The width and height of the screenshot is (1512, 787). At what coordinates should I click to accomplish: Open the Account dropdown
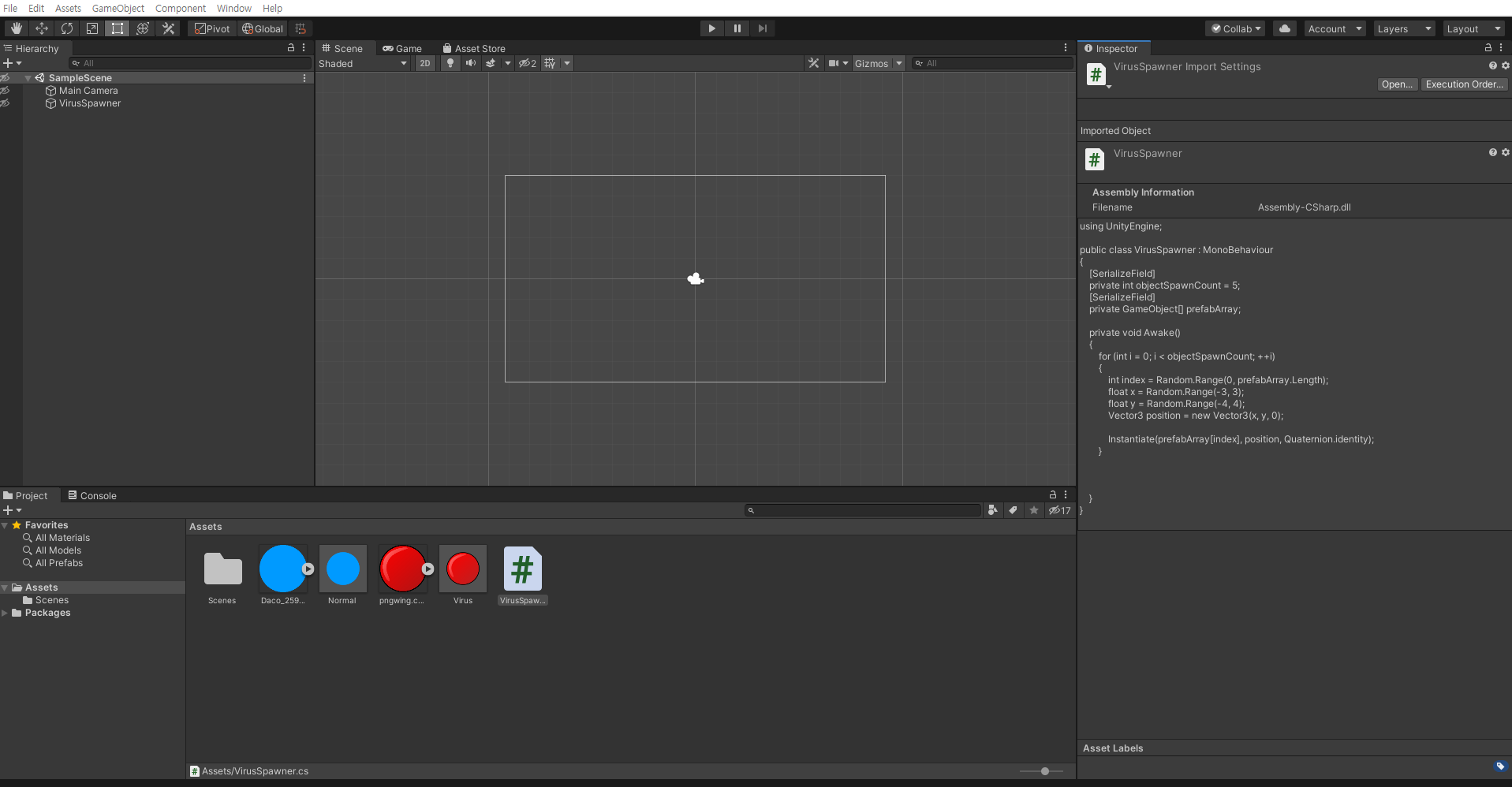[1335, 28]
